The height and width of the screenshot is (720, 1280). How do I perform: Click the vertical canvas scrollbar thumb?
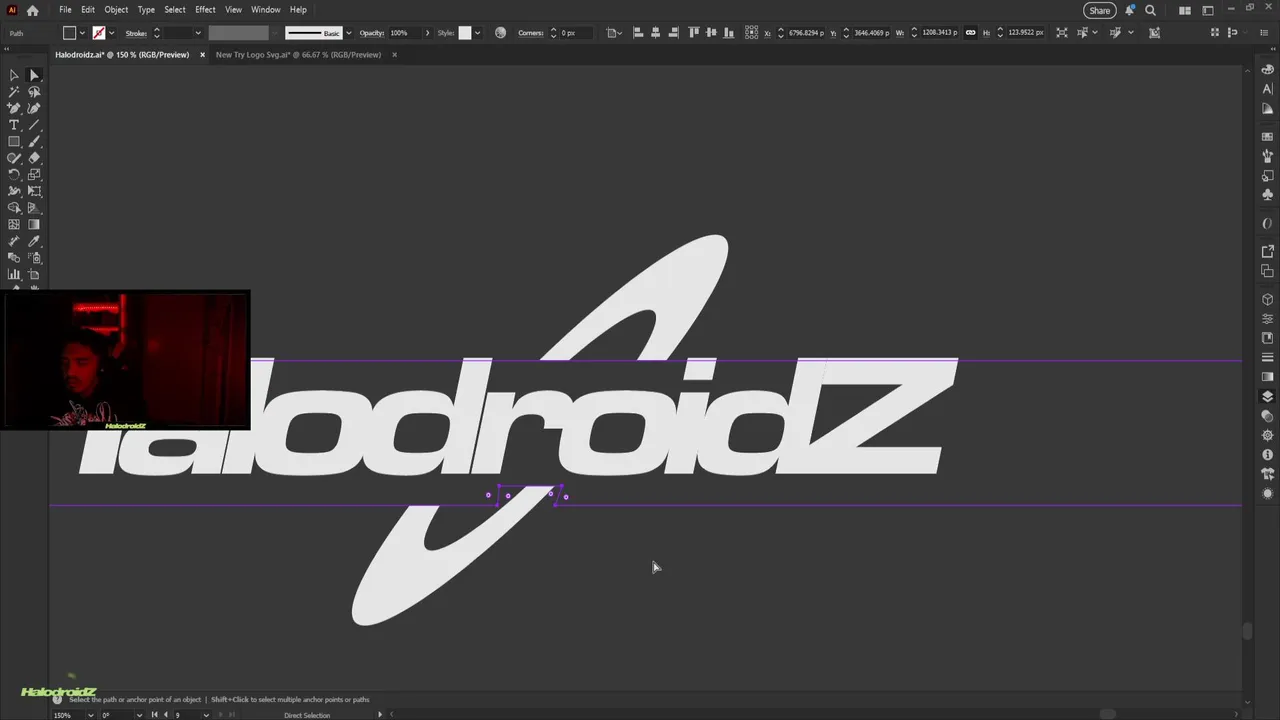1246,631
